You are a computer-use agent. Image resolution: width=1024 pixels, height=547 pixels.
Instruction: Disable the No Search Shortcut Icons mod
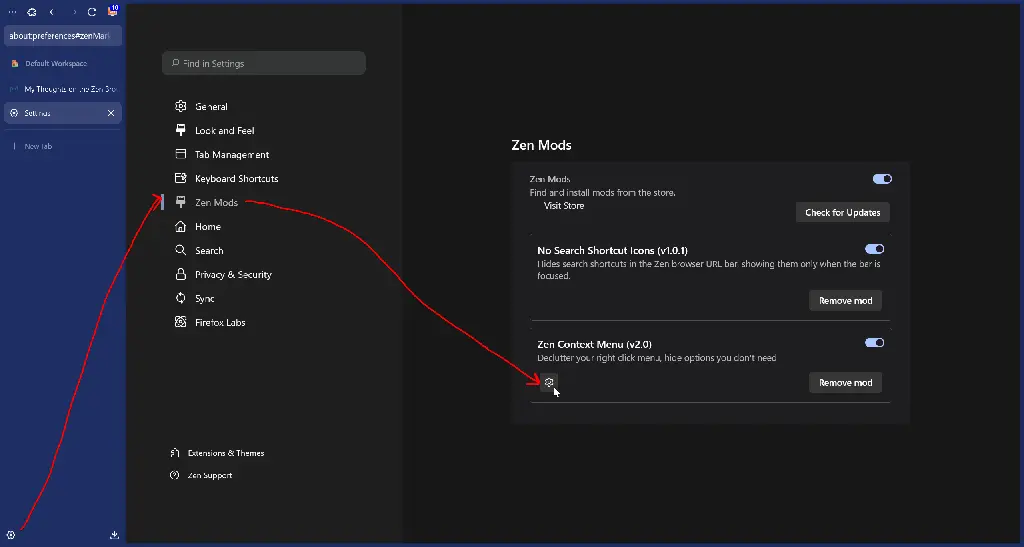click(874, 249)
